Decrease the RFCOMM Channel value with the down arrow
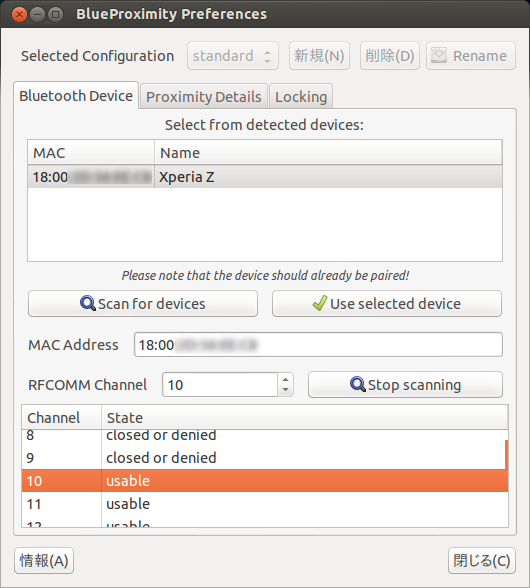 pos(285,390)
